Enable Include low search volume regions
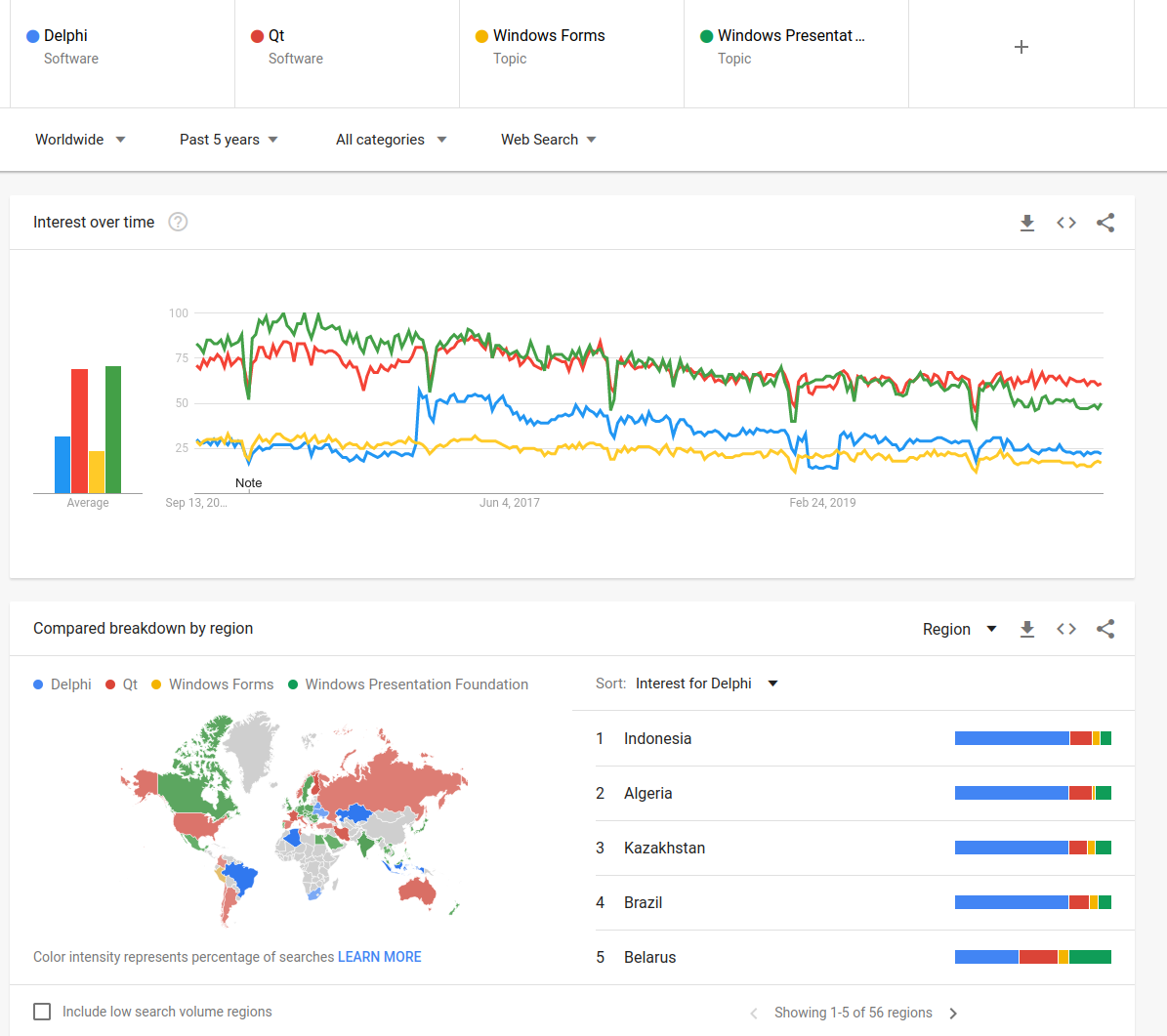 42,1012
